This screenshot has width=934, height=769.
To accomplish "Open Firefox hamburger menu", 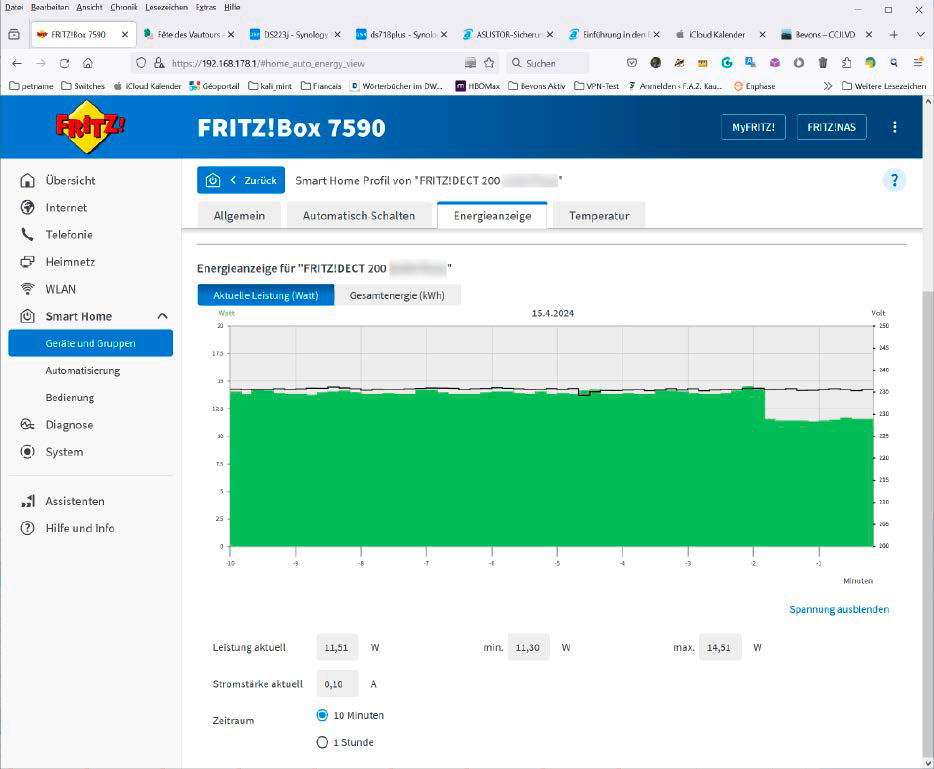I will pos(918,63).
